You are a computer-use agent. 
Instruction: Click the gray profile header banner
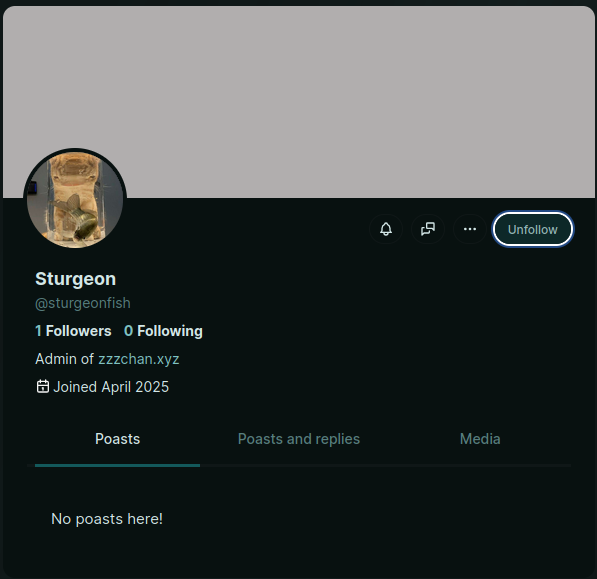299,102
